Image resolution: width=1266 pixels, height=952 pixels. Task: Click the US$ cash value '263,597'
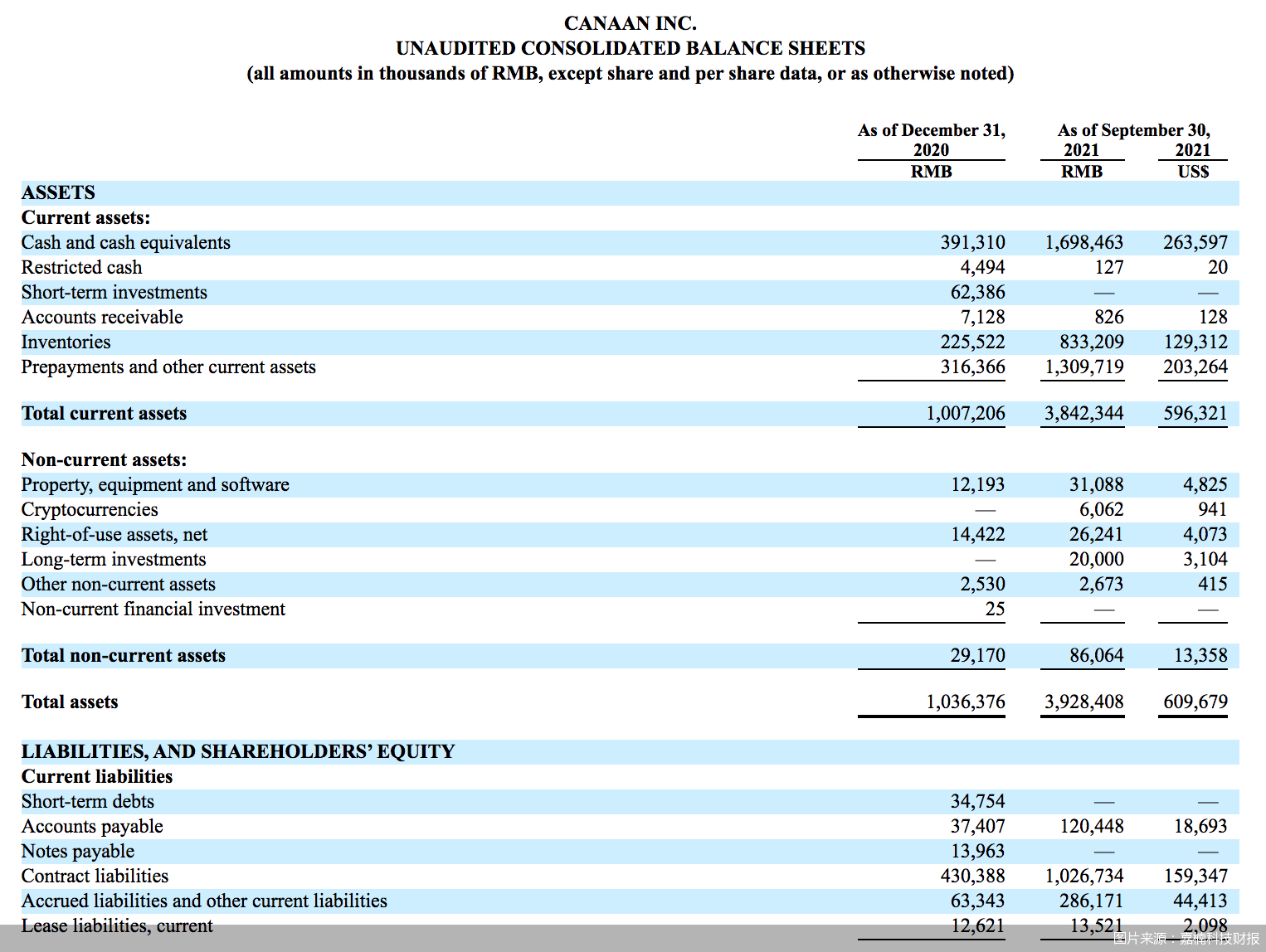(1195, 242)
